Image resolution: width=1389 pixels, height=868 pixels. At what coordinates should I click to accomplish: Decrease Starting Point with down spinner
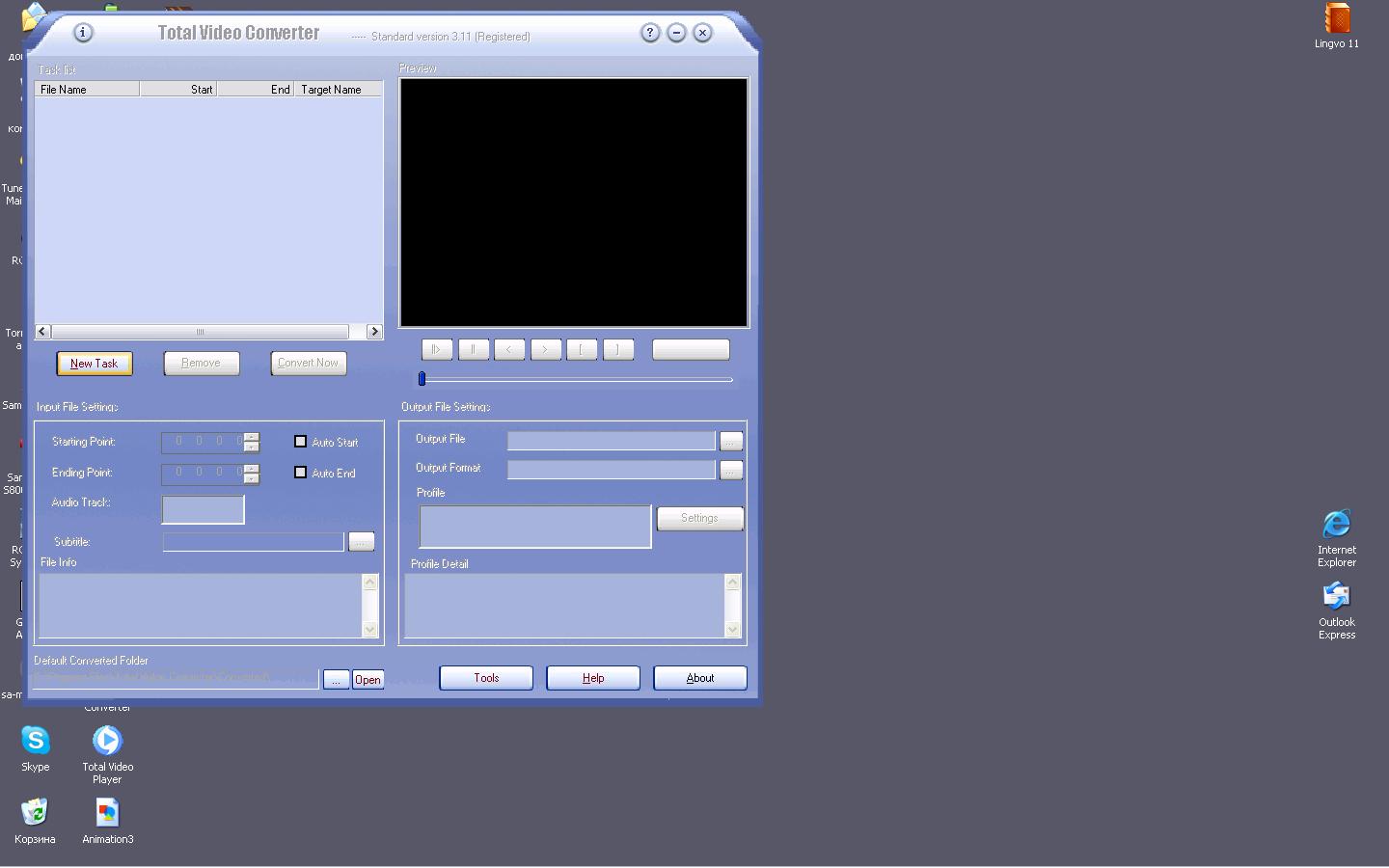pyautogui.click(x=252, y=448)
